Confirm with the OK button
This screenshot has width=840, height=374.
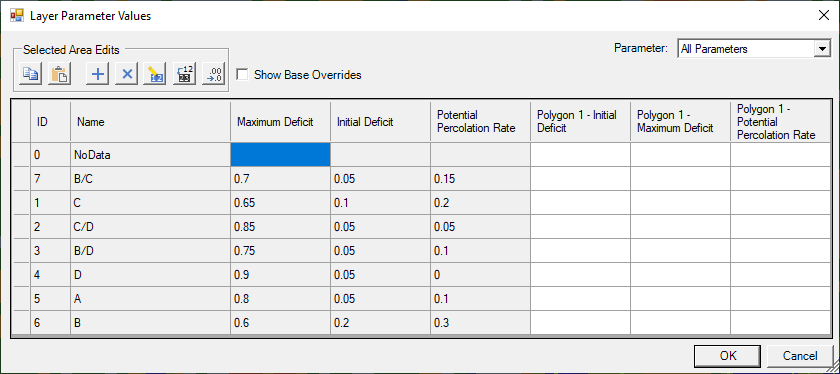(728, 356)
